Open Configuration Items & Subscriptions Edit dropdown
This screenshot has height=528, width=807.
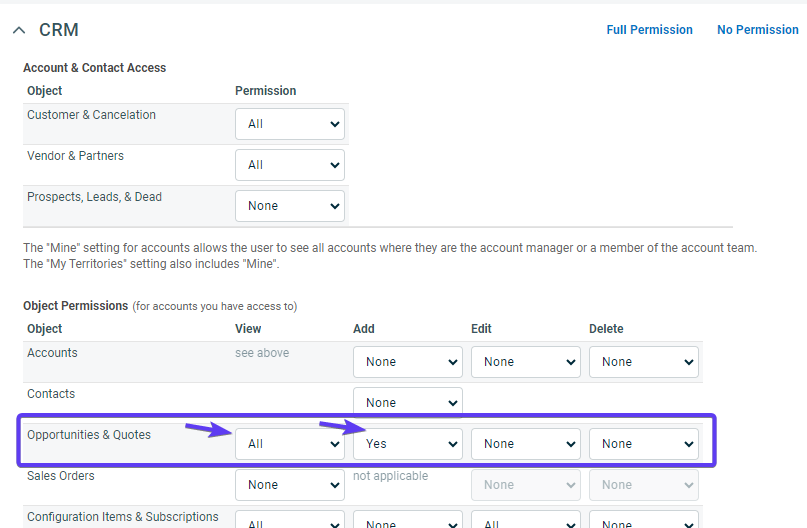(x=526, y=522)
